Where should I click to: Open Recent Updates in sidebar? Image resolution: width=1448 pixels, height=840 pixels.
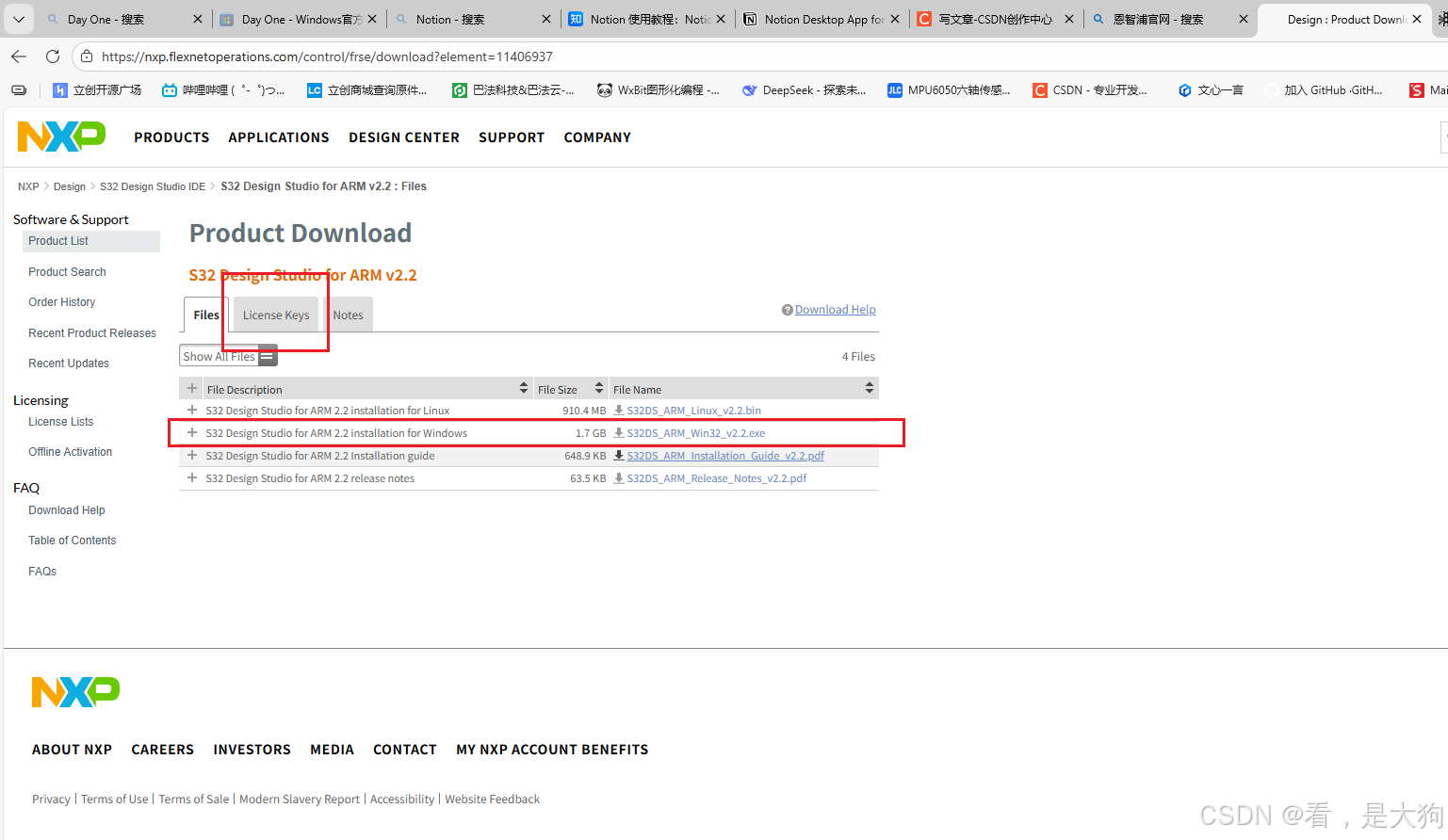pos(69,363)
